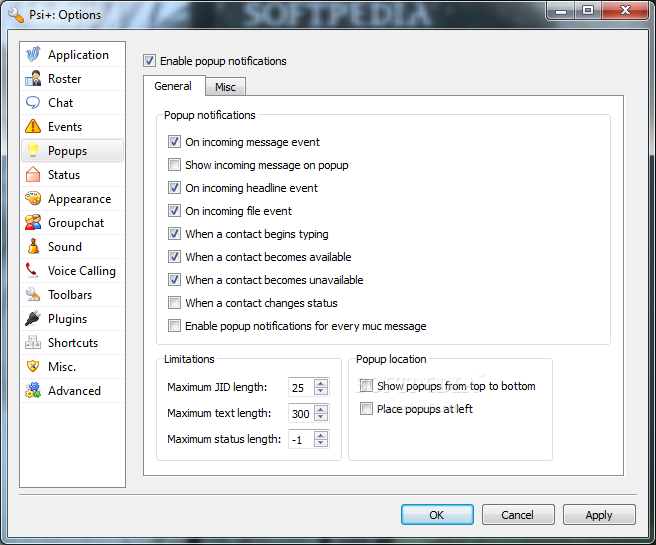This screenshot has width=656, height=545.
Task: Click the Psi+ Options wrench title icon
Action: point(16,15)
